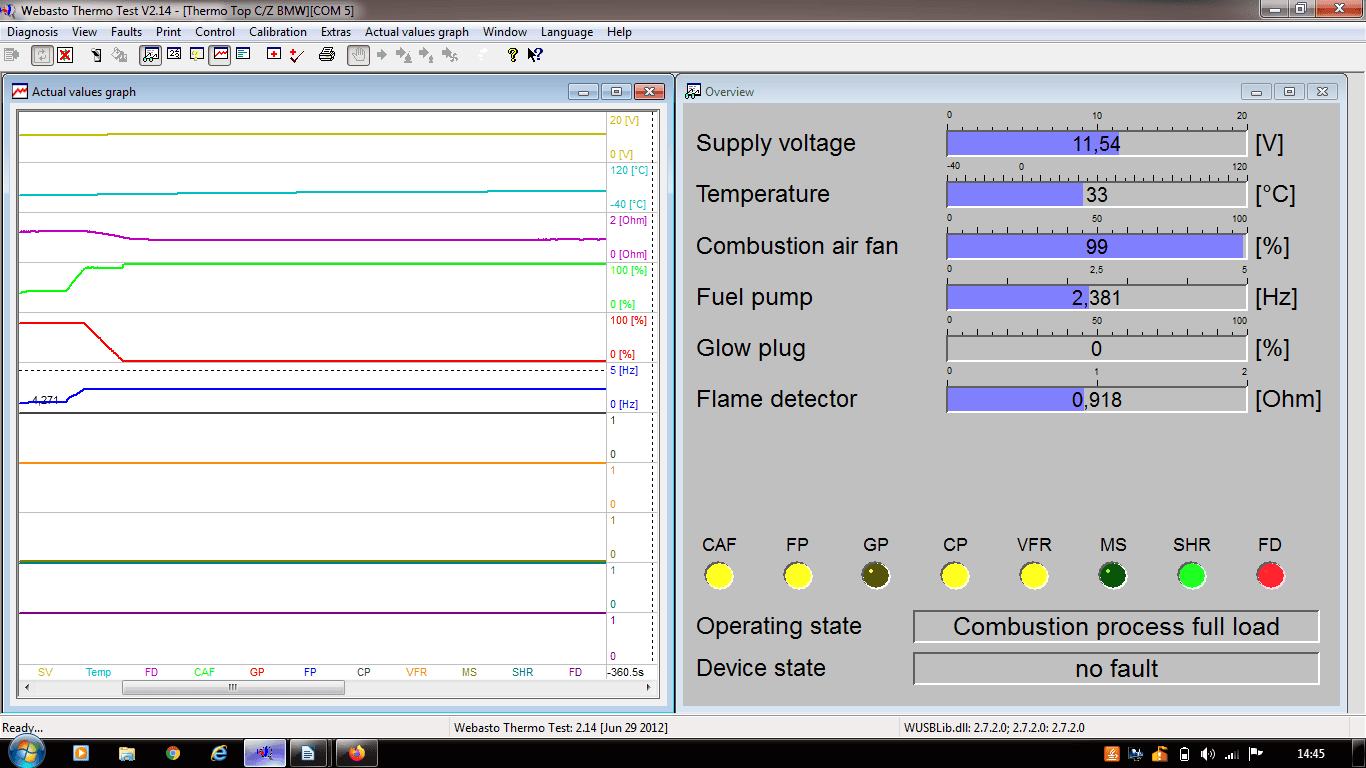Click the GP status LED
Screen dimensions: 1366x768
[x=876, y=576]
